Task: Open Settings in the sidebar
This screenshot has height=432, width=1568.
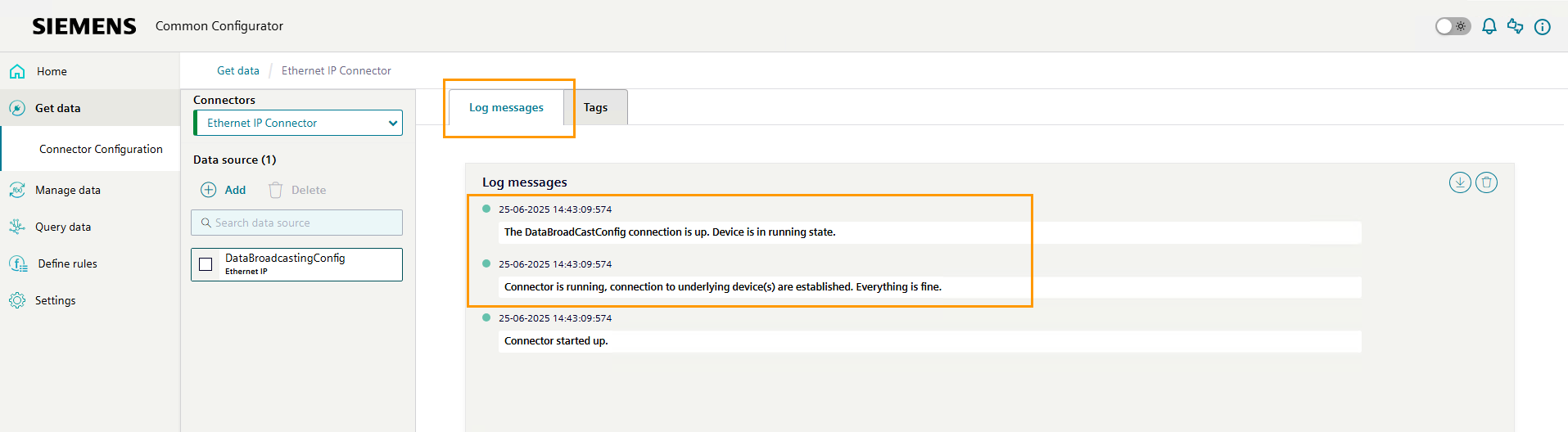Action: [89, 300]
